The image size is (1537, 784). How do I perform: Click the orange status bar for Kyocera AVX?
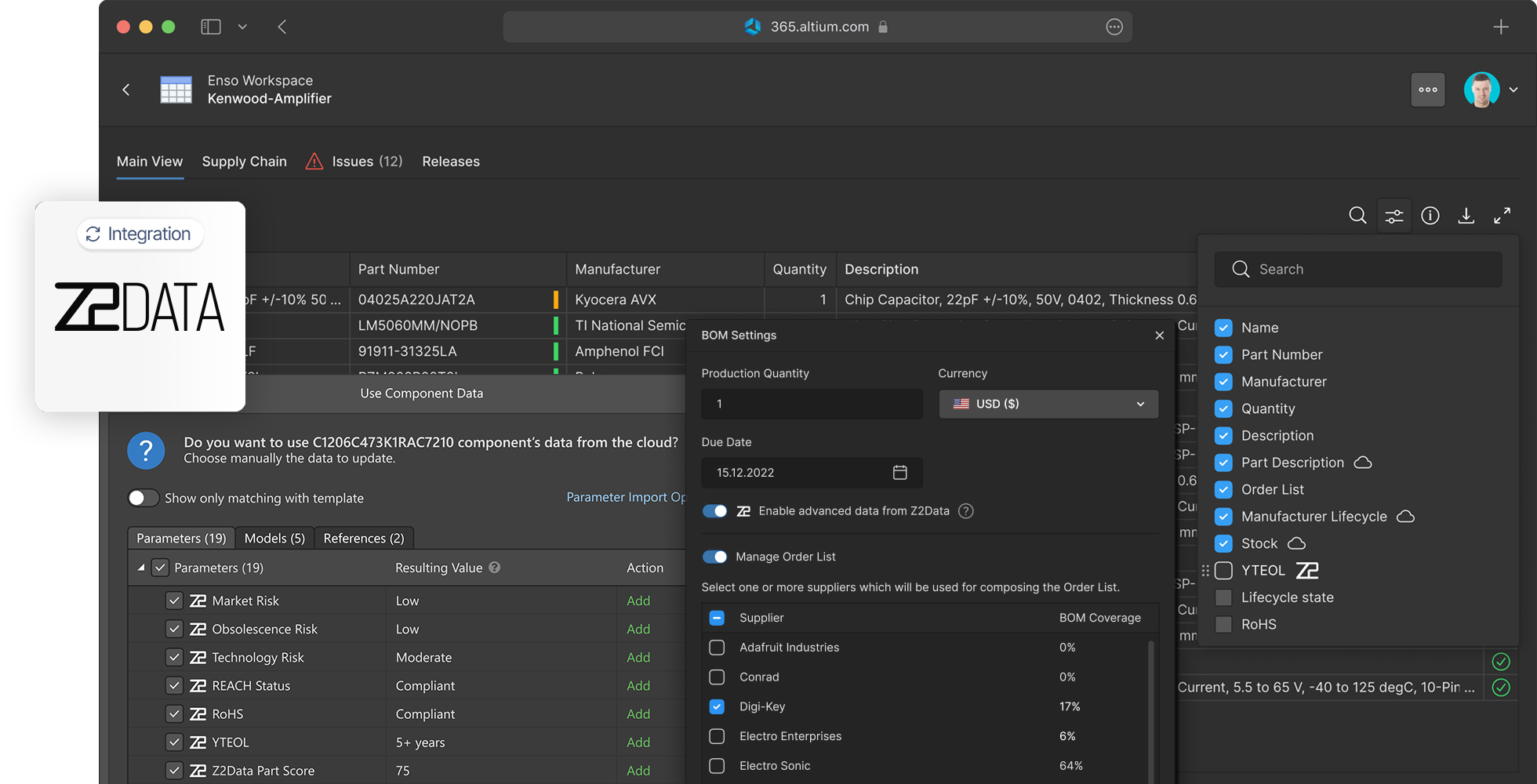556,299
